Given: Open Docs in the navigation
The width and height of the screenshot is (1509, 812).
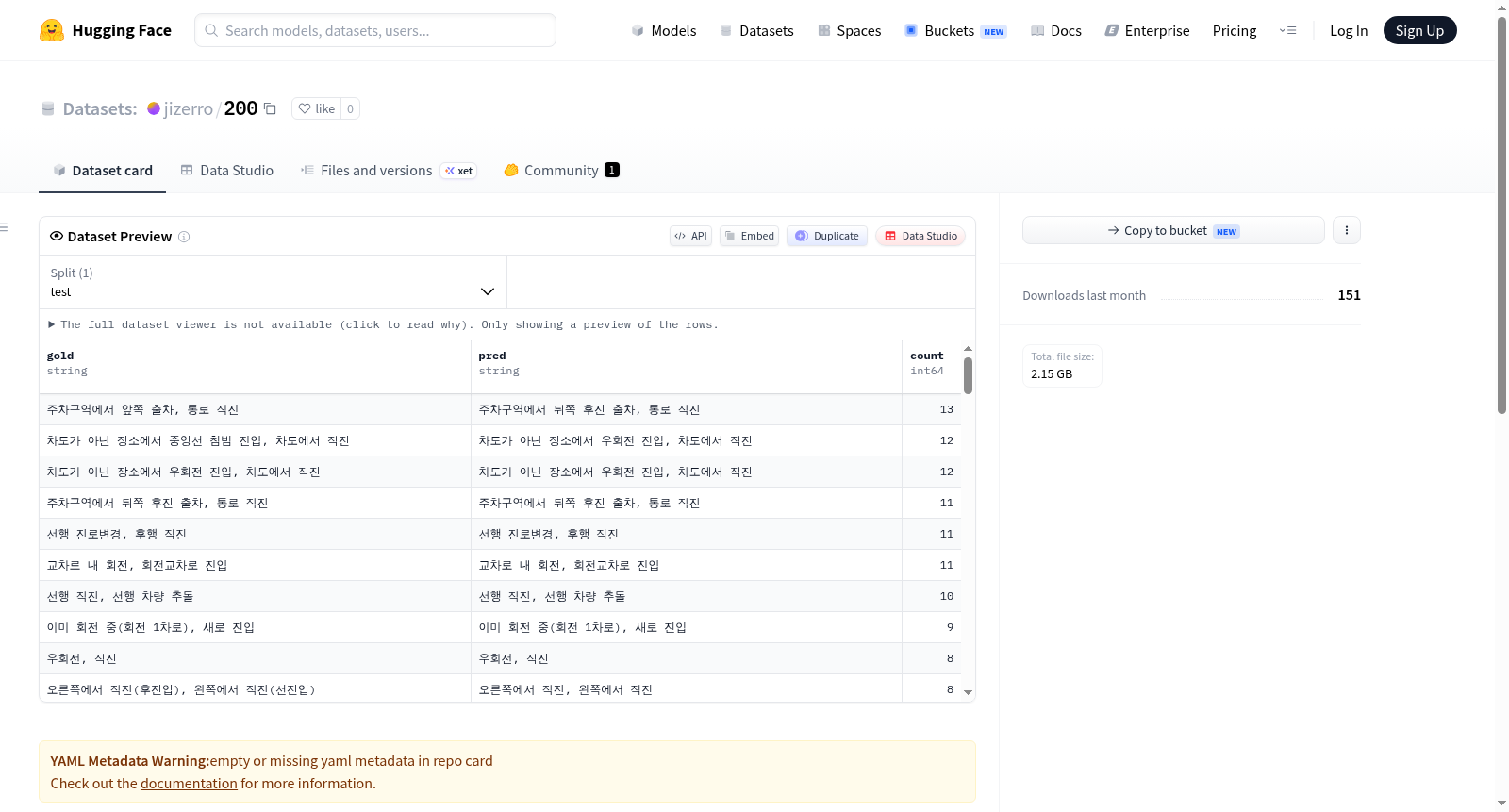Looking at the screenshot, I should coord(1056,30).
